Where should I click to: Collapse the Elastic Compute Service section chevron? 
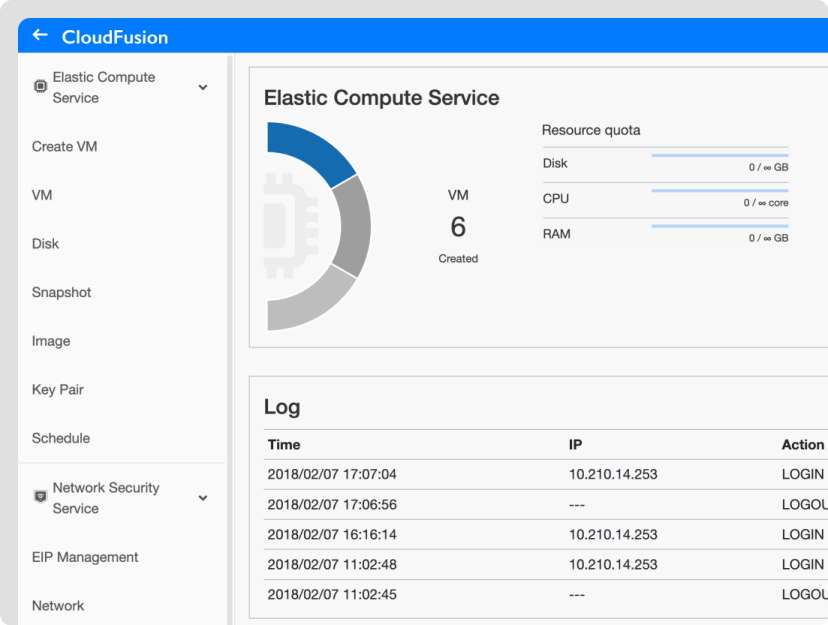point(203,88)
